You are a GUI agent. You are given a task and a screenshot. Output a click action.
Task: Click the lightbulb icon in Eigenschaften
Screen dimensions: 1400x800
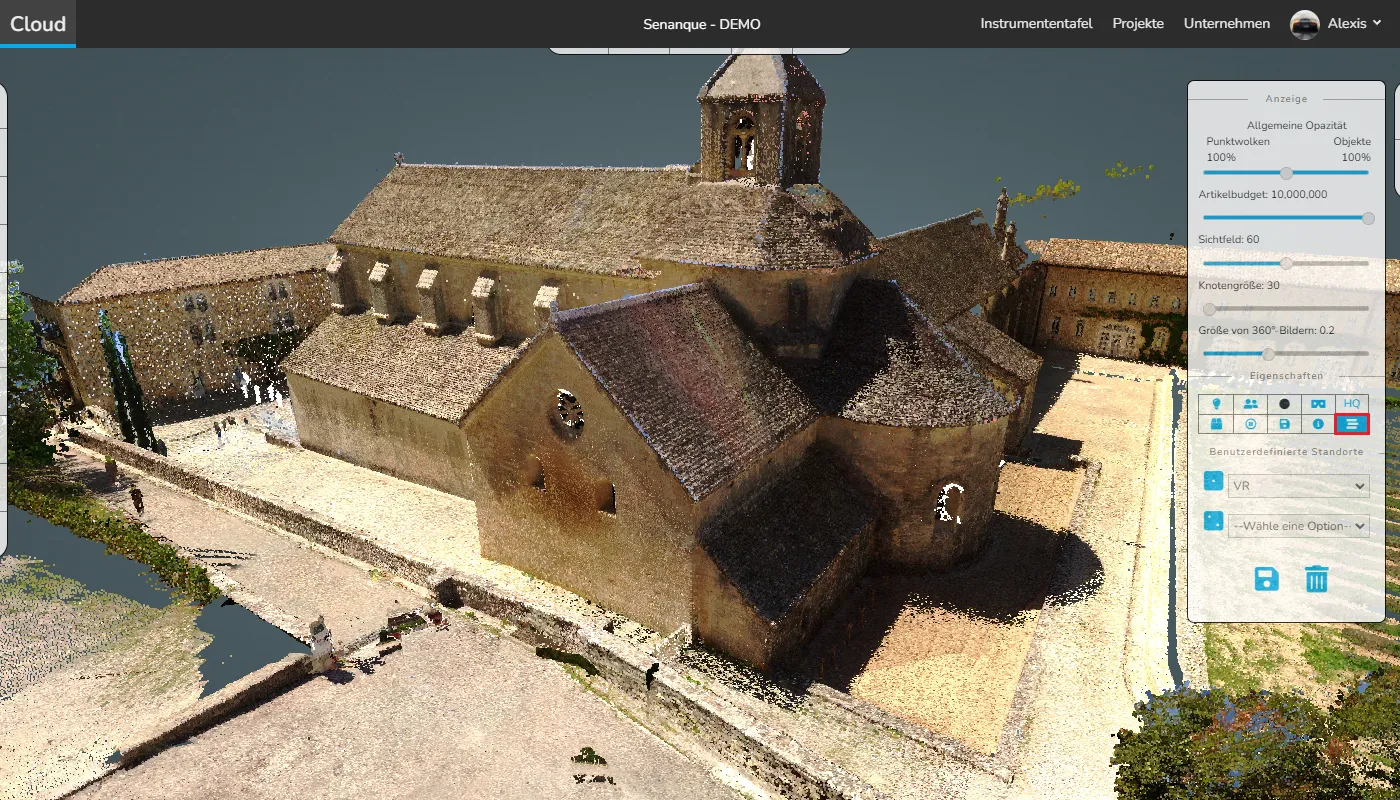click(x=1216, y=403)
